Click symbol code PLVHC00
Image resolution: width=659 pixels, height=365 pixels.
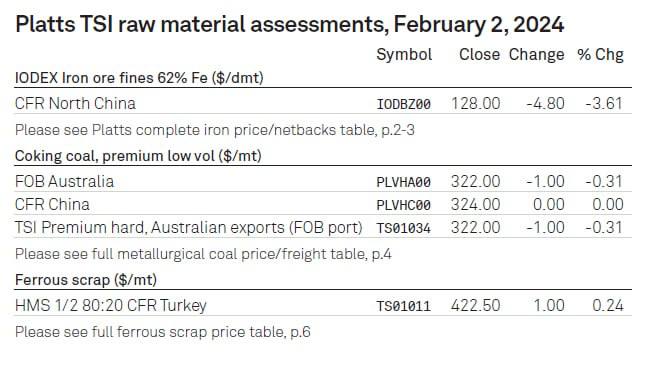(403, 205)
